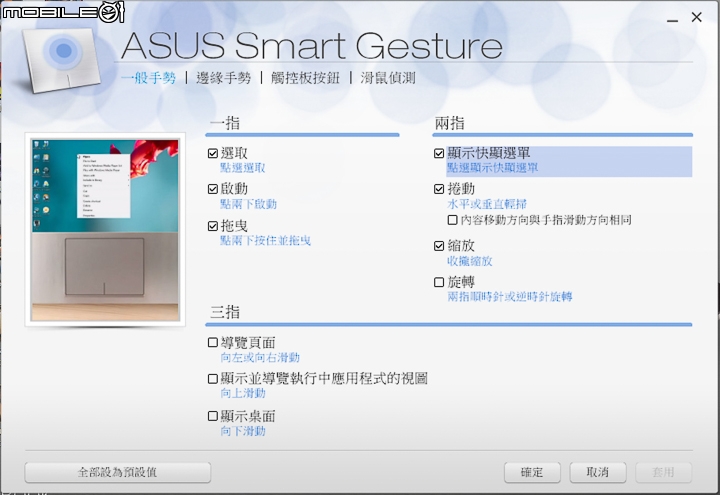
Task: Toggle the 捲動 two-finger checkbox
Action: (x=439, y=189)
